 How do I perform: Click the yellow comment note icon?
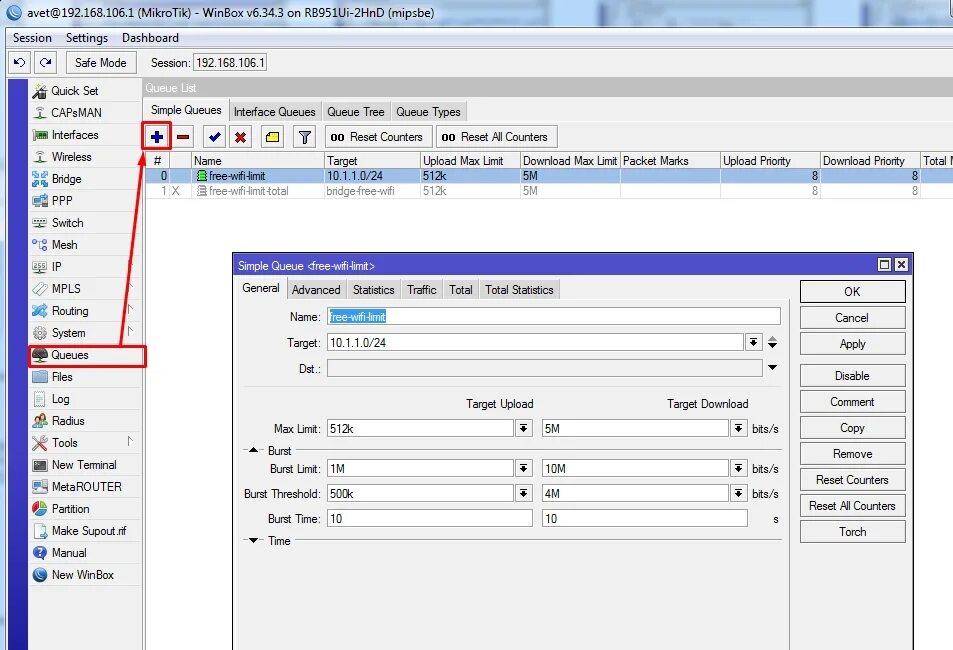tap(272, 137)
